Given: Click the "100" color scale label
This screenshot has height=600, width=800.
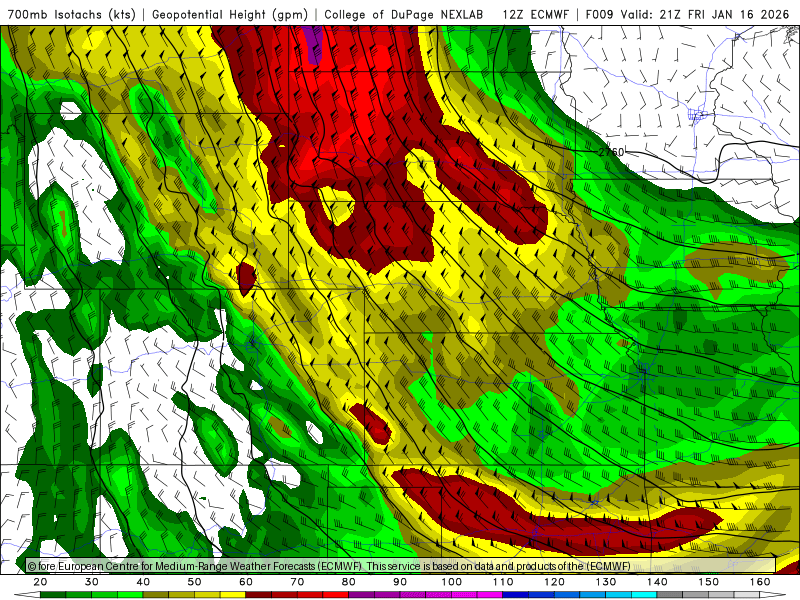Looking at the screenshot, I should click(x=452, y=582).
